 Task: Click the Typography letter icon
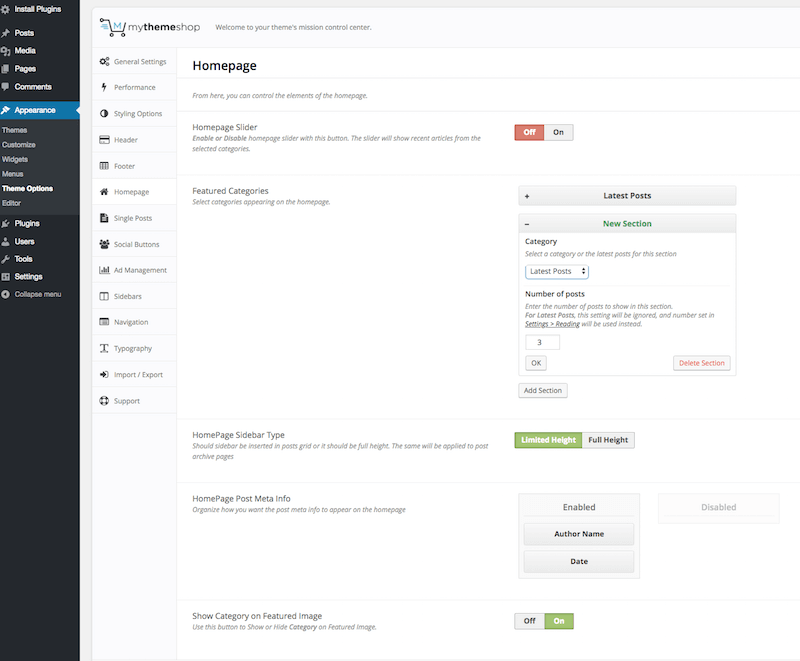(x=104, y=348)
